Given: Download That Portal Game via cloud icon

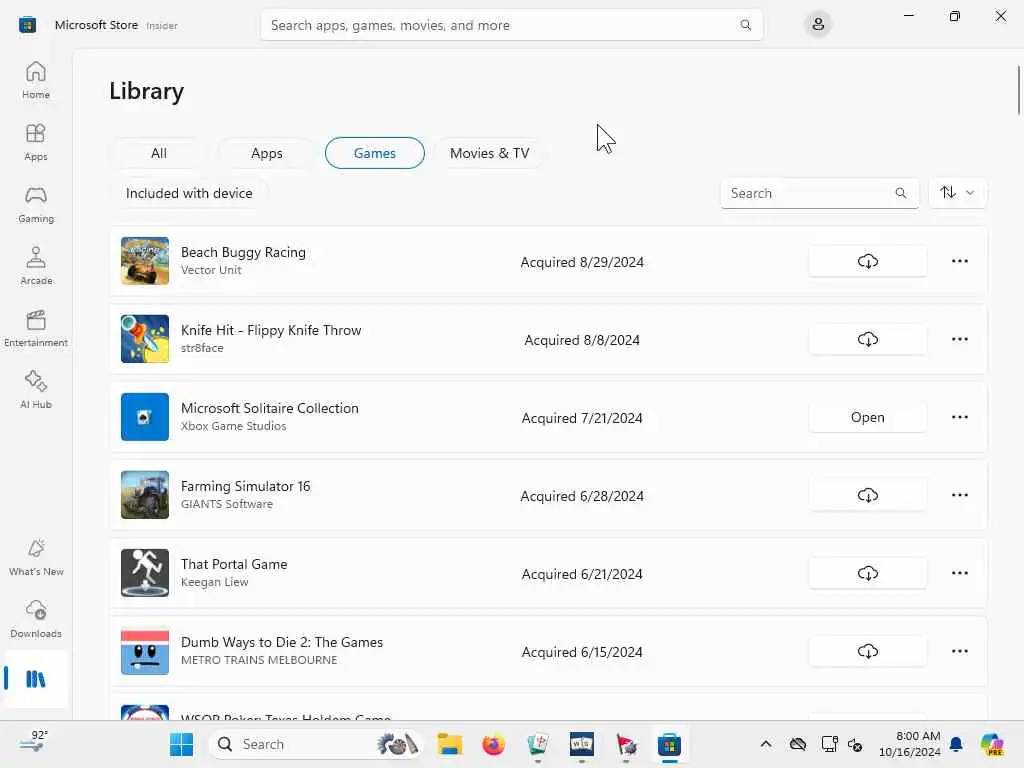Looking at the screenshot, I should [x=867, y=573].
